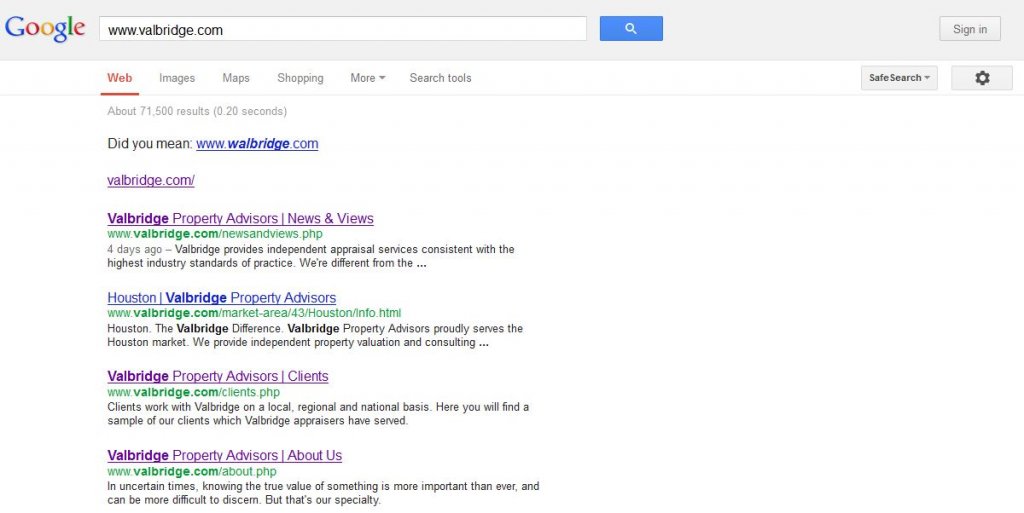This screenshot has height=513, width=1024.
Task: Click the newsandviews.php green URL
Action: click(215, 234)
